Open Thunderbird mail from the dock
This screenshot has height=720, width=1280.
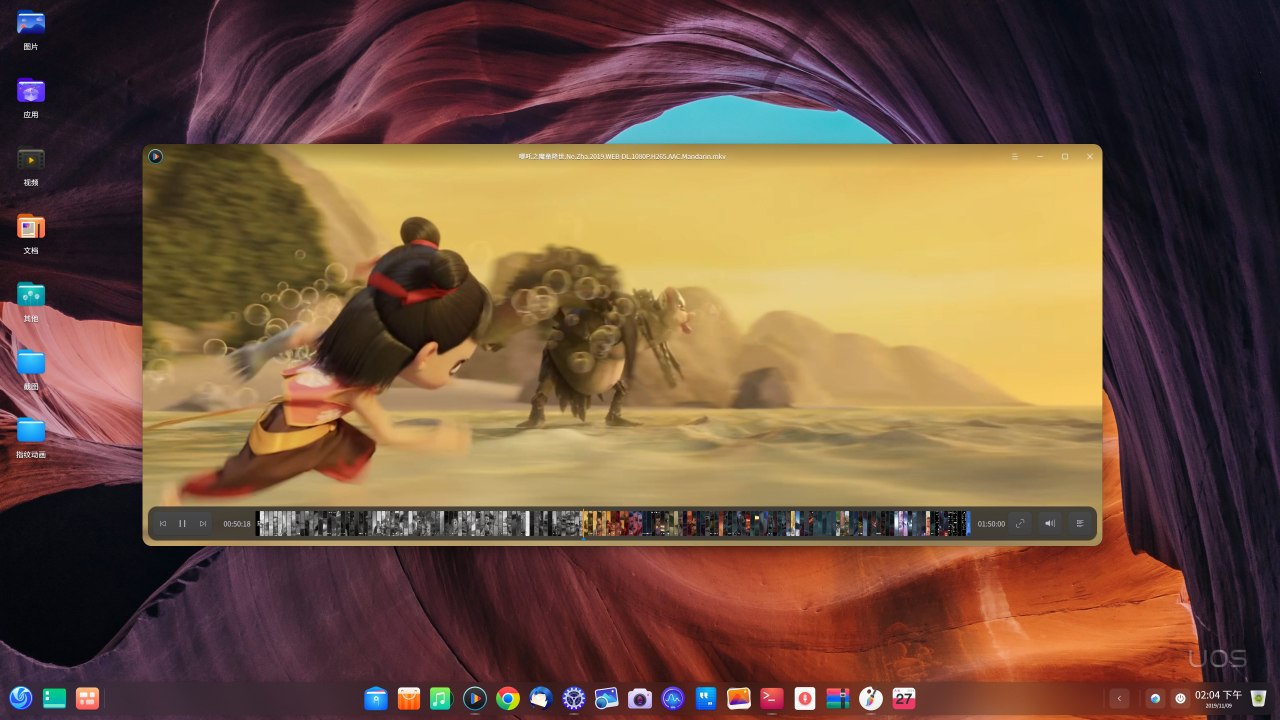541,698
